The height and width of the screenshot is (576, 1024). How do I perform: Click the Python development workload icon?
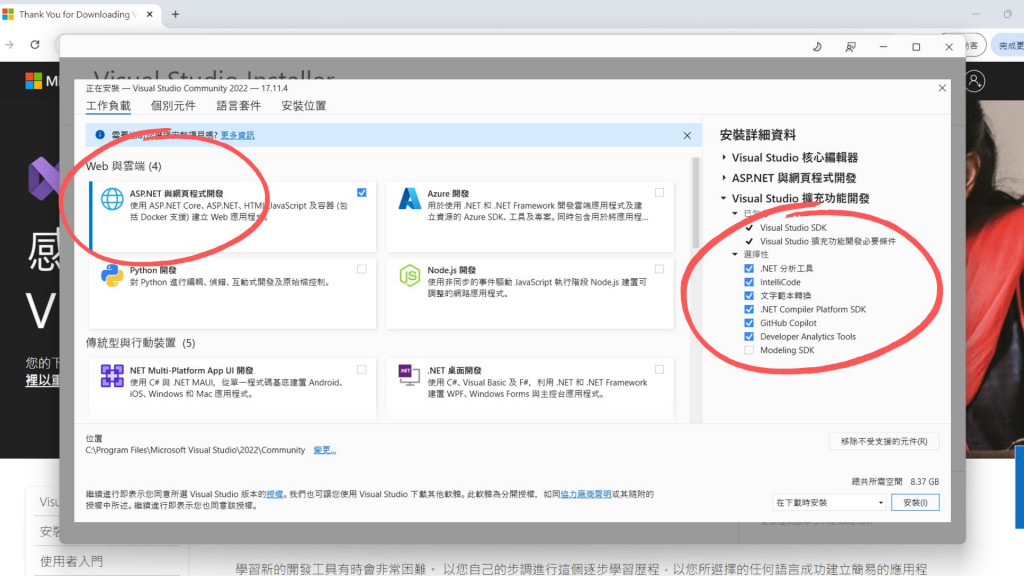point(112,276)
